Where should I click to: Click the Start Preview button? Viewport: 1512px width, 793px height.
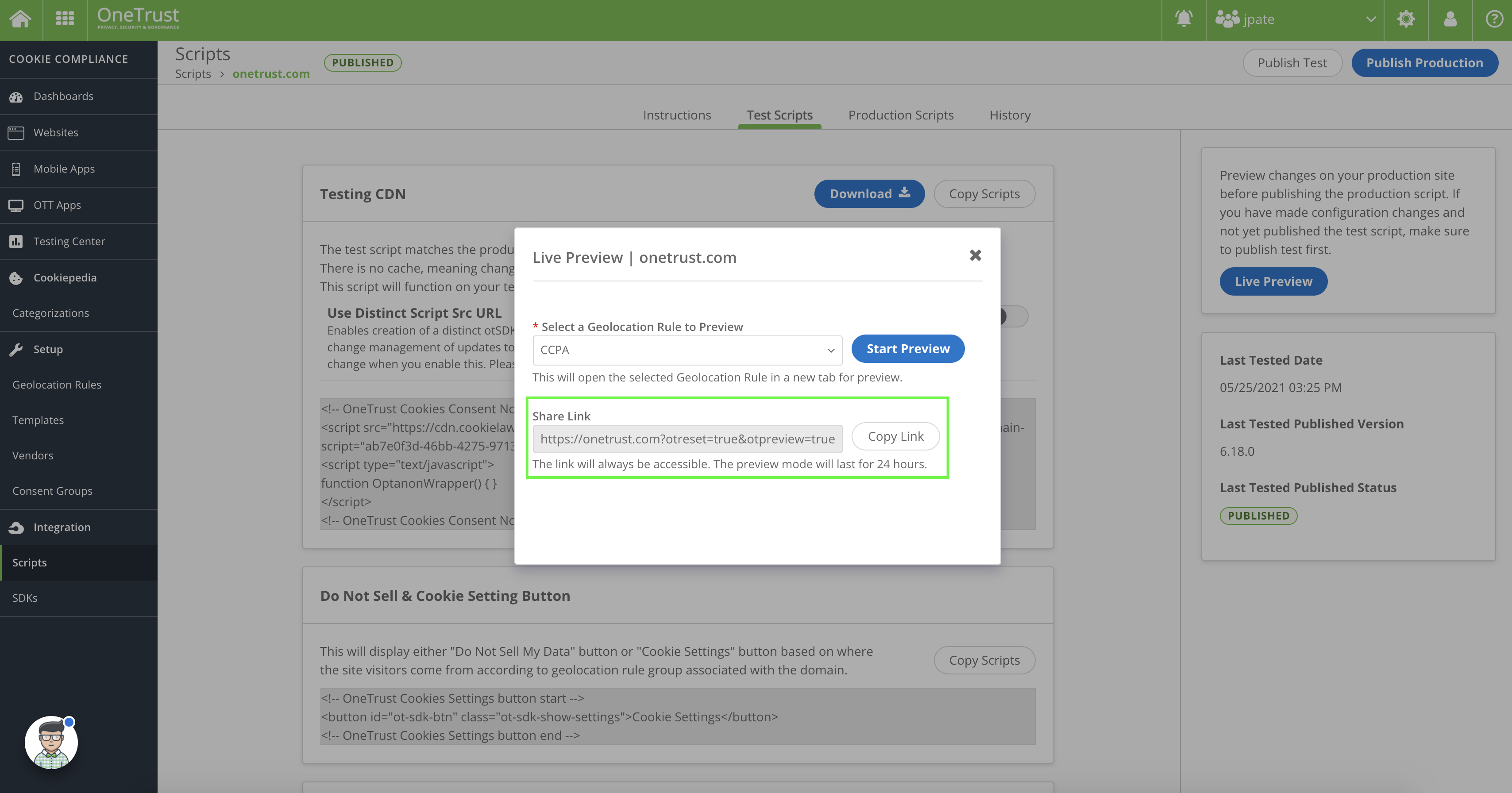point(907,349)
